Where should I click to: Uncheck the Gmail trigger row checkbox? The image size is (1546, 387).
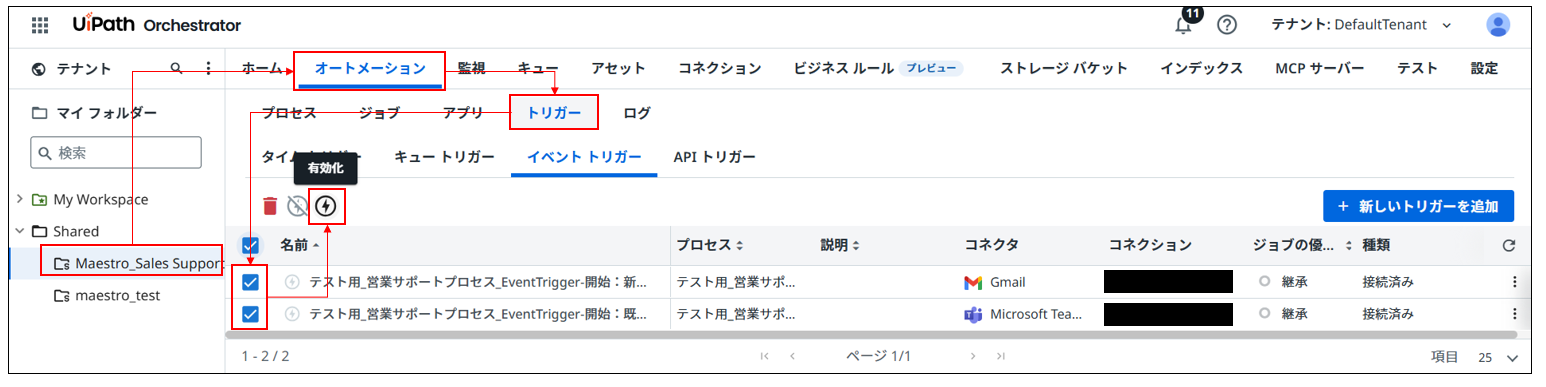(251, 282)
